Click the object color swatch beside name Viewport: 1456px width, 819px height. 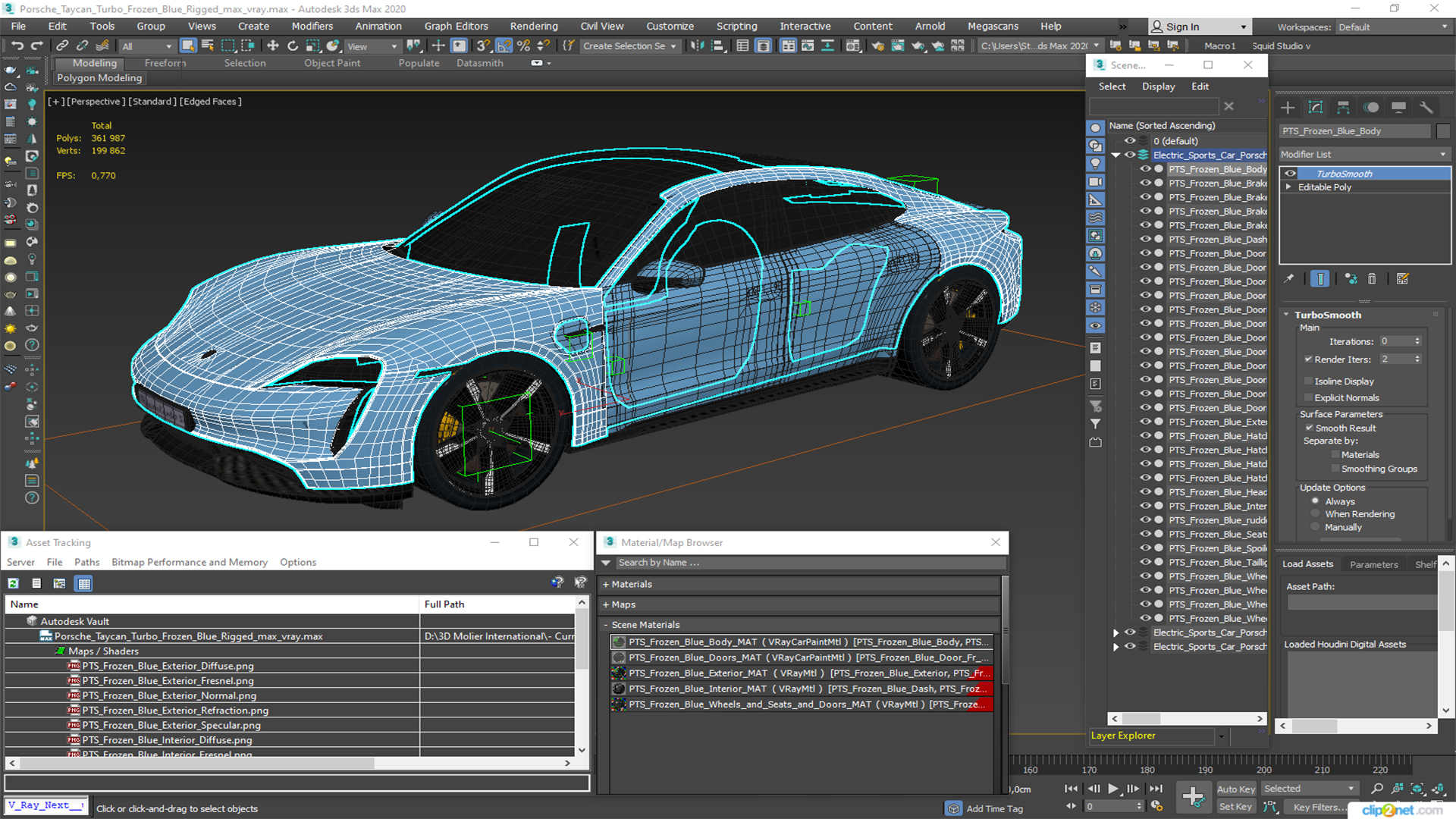(1443, 131)
